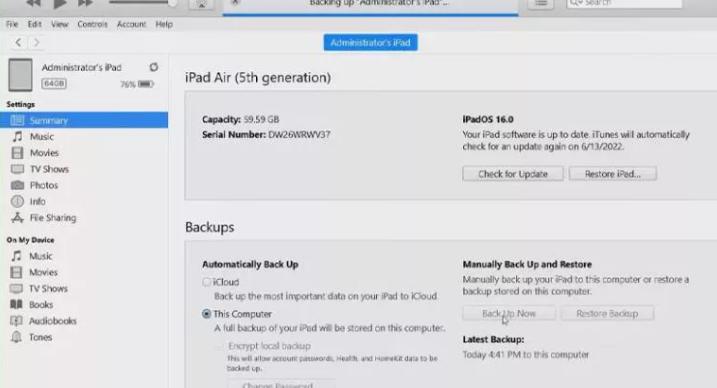Viewport: 717px width, 388px height.
Task: Click the previous track rewind button
Action: tap(33, 3)
